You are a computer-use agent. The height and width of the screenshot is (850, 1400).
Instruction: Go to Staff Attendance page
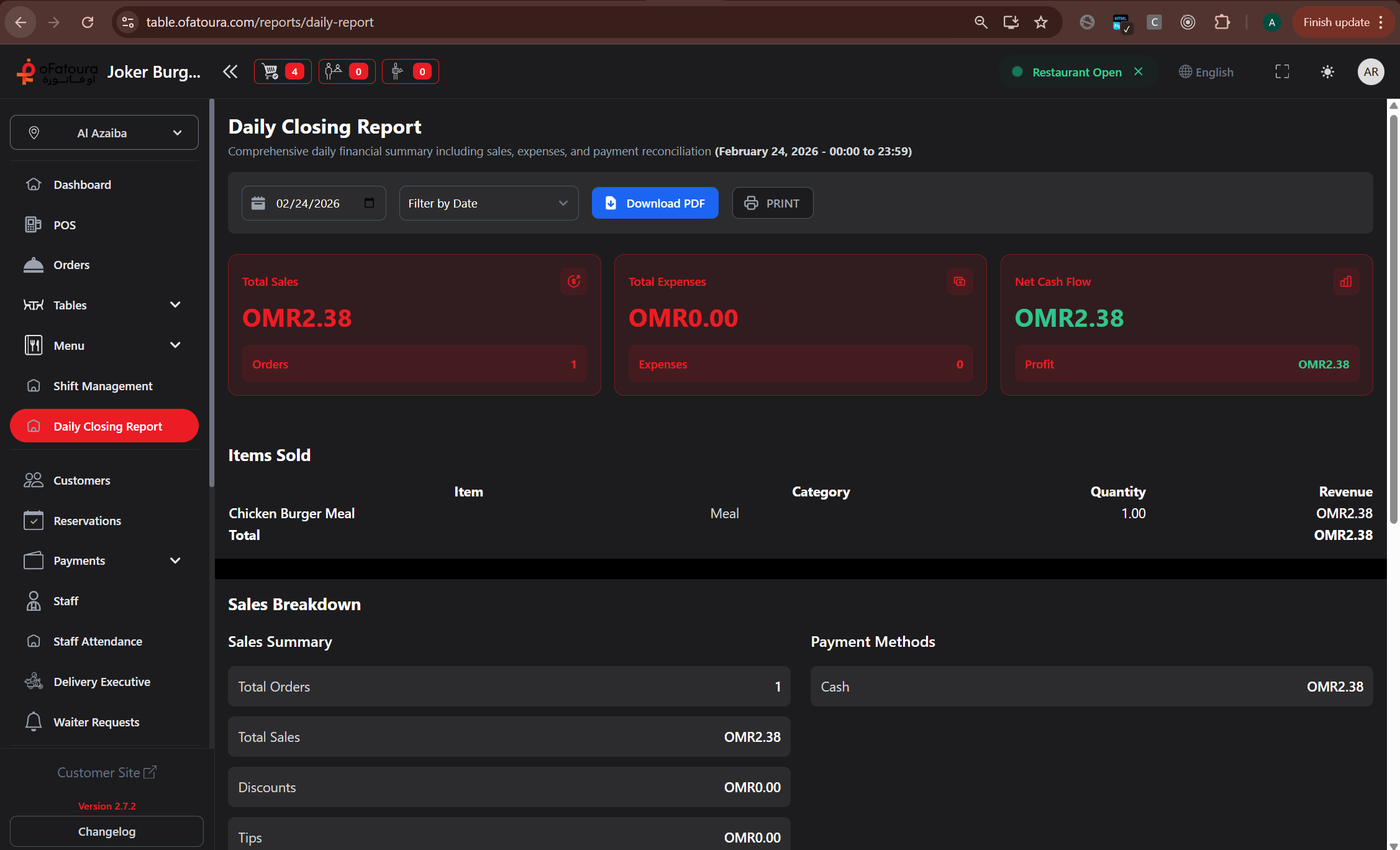click(98, 641)
